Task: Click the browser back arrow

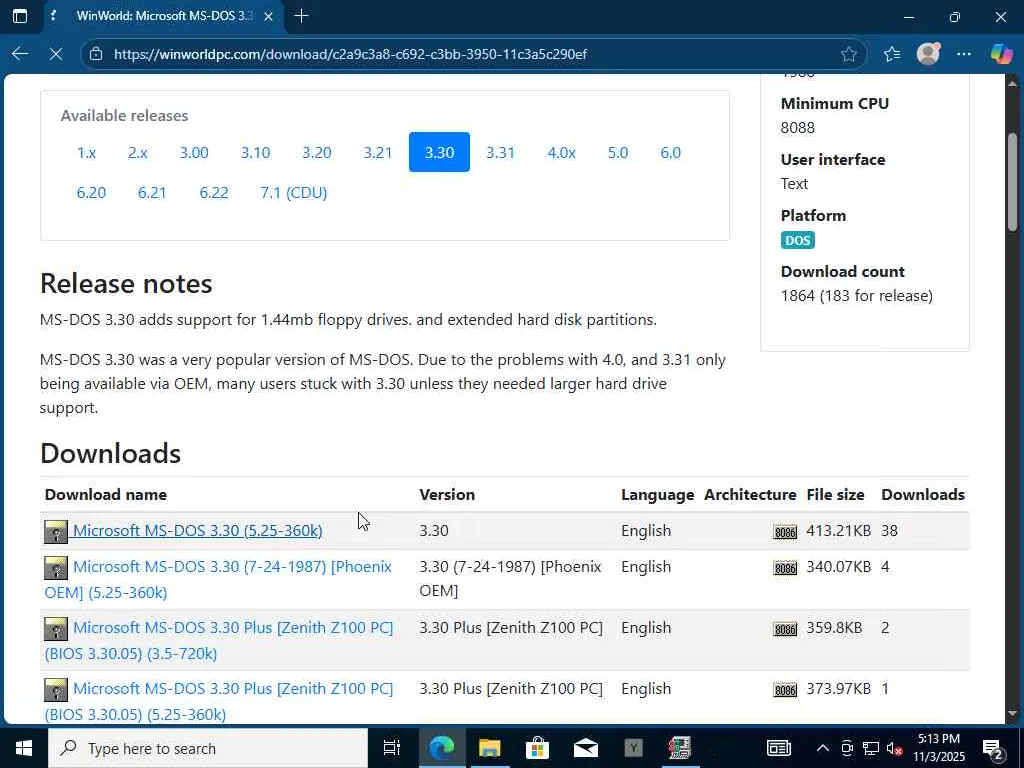Action: (x=20, y=54)
